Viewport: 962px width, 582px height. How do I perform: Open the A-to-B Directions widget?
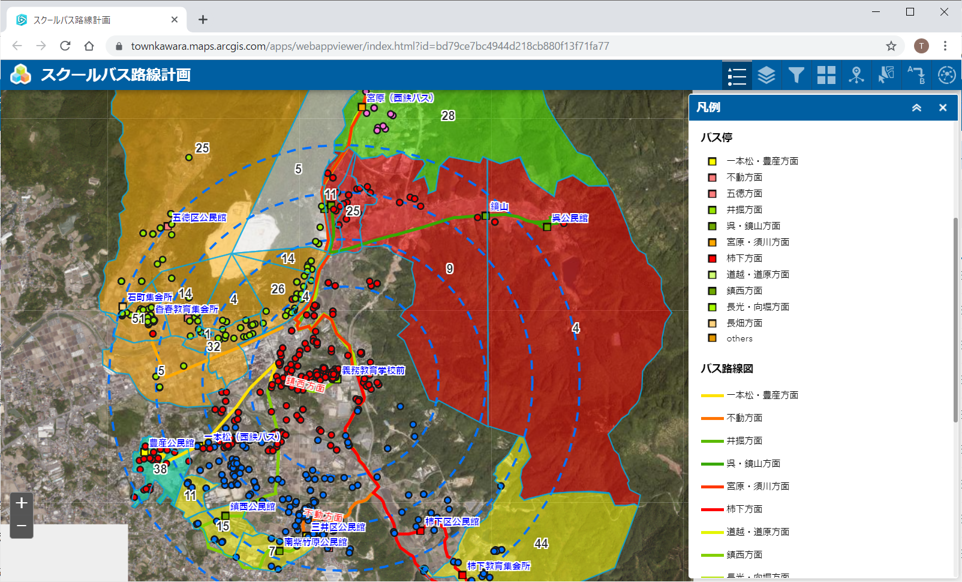916,75
